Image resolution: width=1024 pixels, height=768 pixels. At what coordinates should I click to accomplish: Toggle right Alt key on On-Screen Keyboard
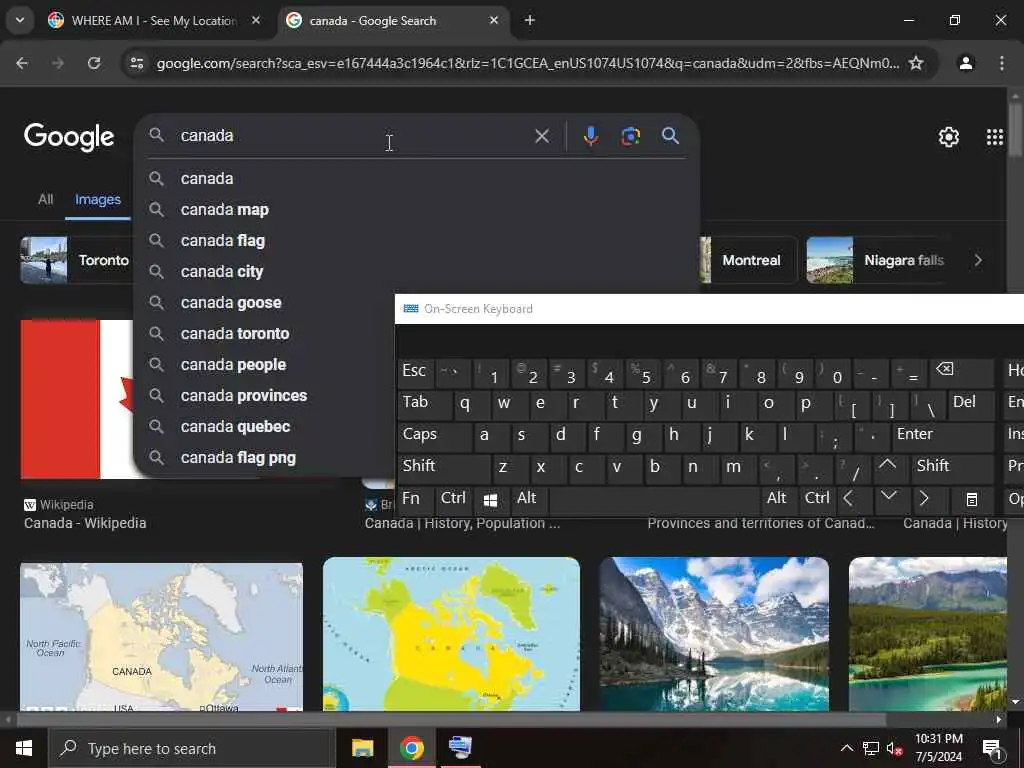[776, 500]
